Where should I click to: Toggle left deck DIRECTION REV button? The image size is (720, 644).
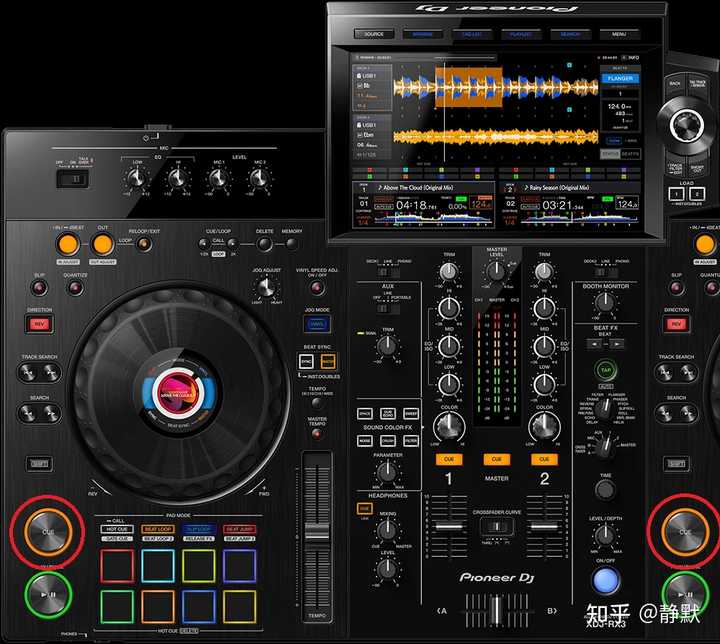tap(39, 324)
